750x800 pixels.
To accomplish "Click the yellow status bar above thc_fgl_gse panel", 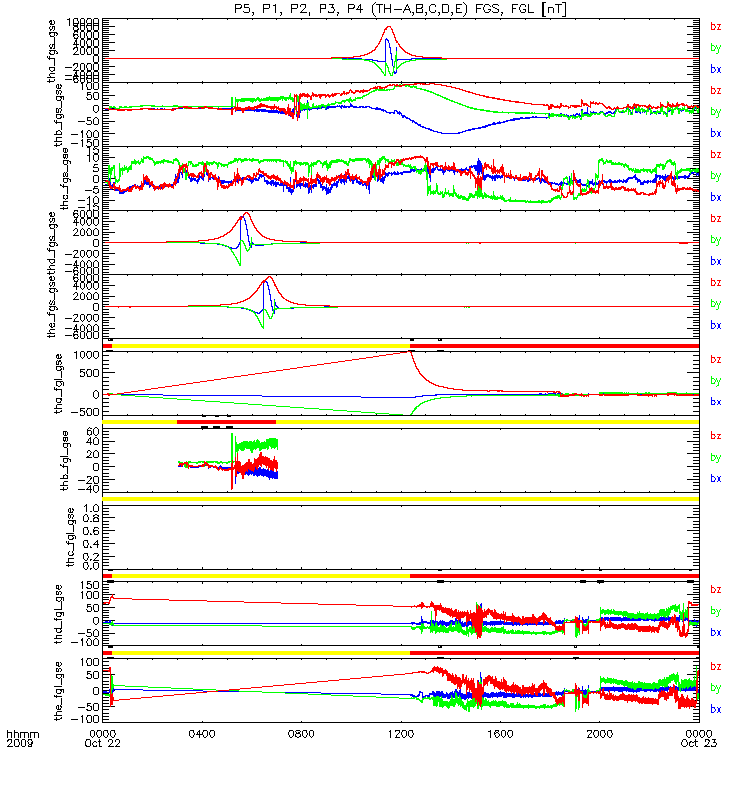I will pyautogui.click(x=401, y=499).
